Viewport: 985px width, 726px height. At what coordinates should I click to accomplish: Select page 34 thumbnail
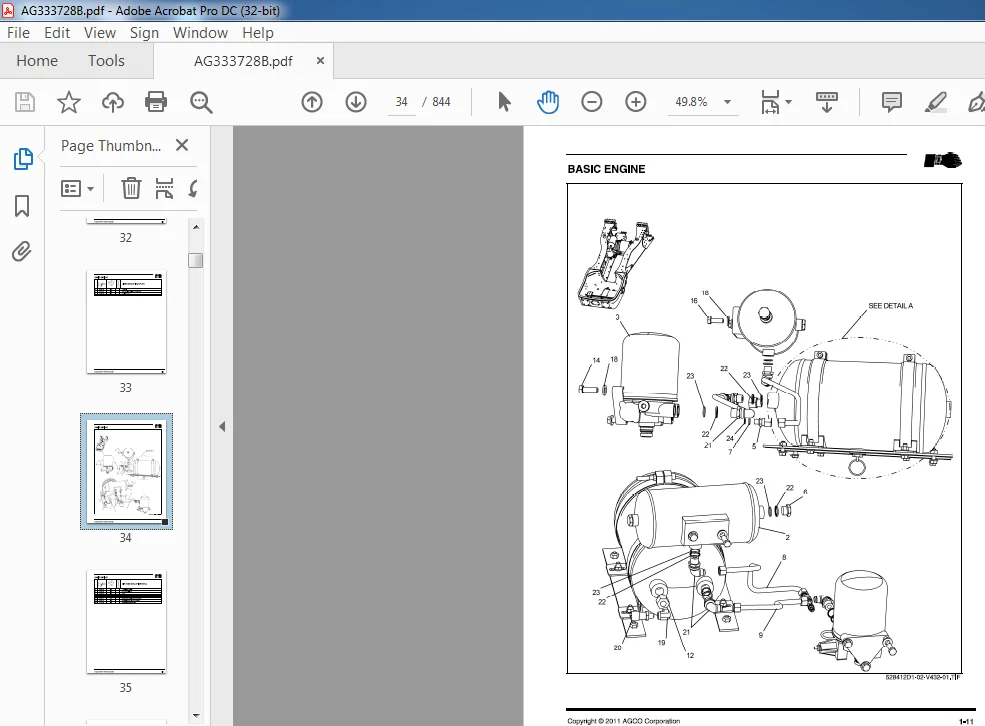click(x=126, y=472)
